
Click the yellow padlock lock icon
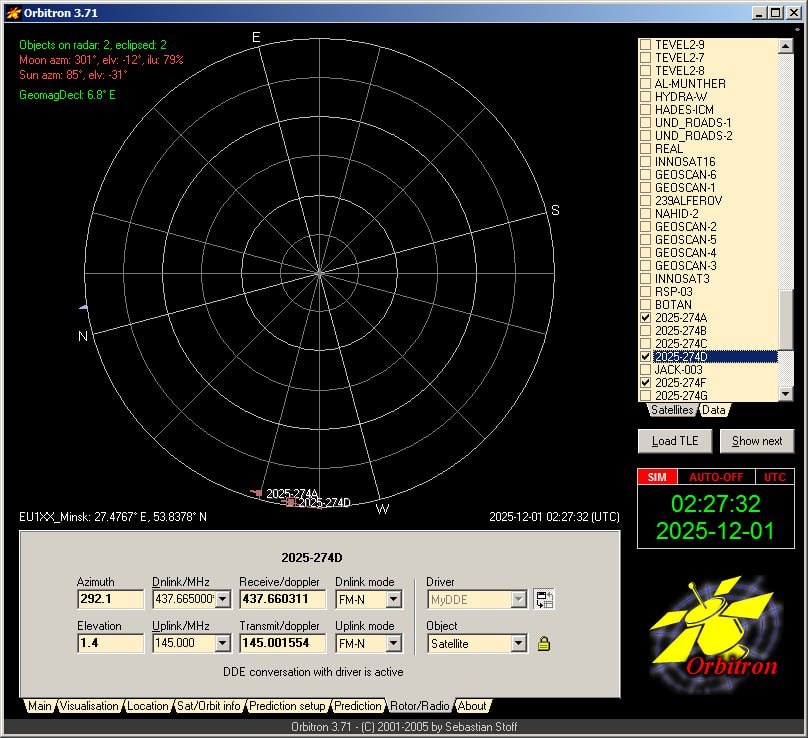543,644
